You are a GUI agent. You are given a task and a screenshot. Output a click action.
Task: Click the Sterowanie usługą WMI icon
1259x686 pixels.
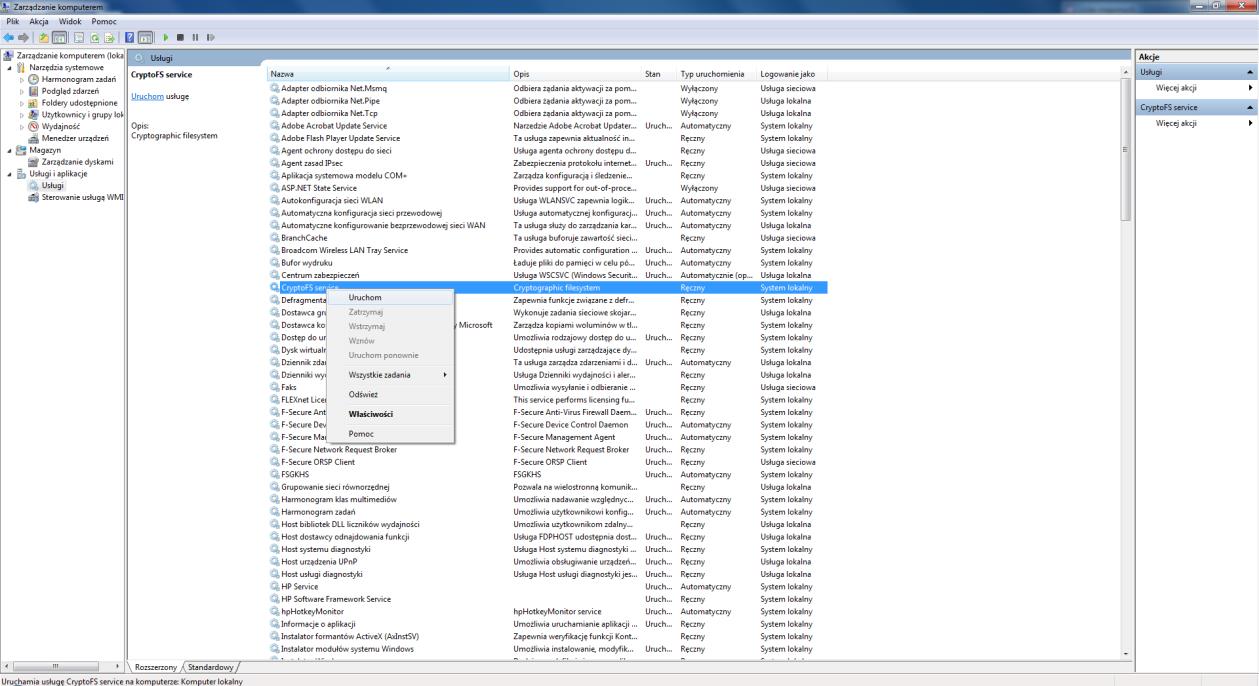pos(34,197)
